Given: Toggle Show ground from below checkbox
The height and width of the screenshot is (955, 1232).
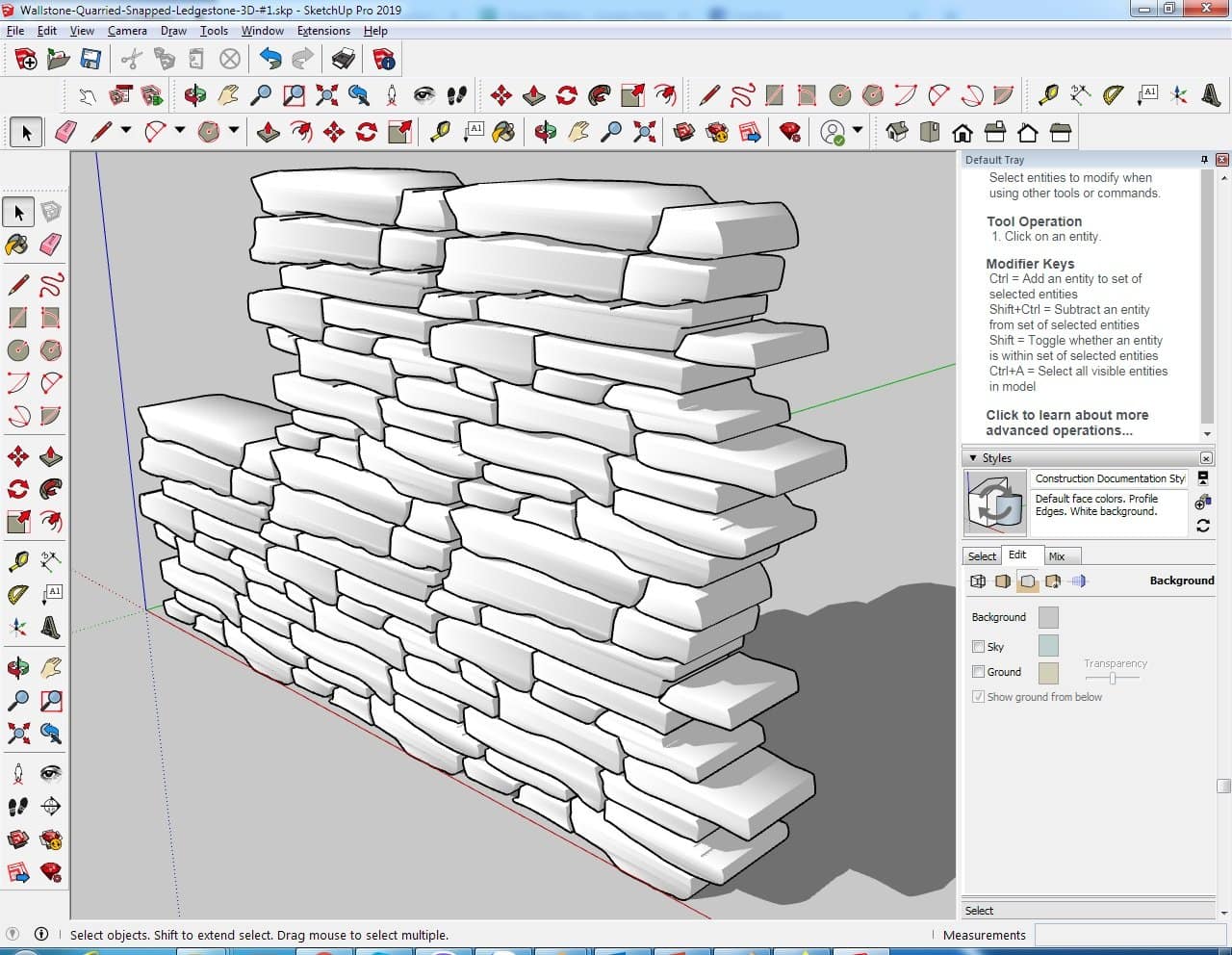Looking at the screenshot, I should [978, 697].
